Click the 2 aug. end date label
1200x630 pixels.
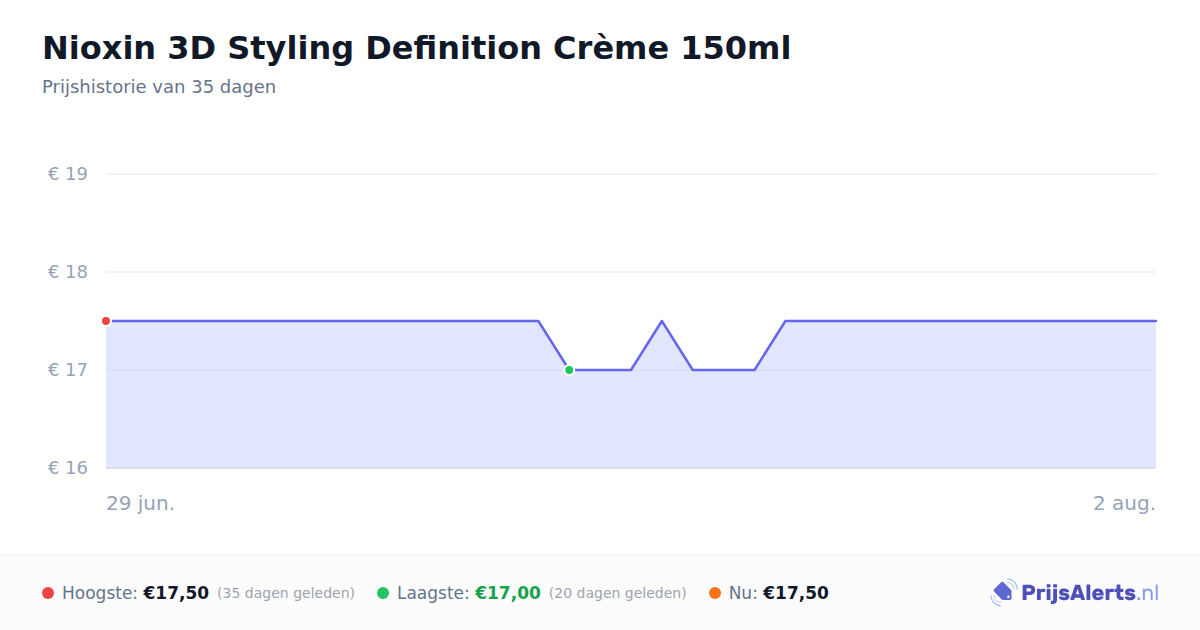click(x=1124, y=503)
